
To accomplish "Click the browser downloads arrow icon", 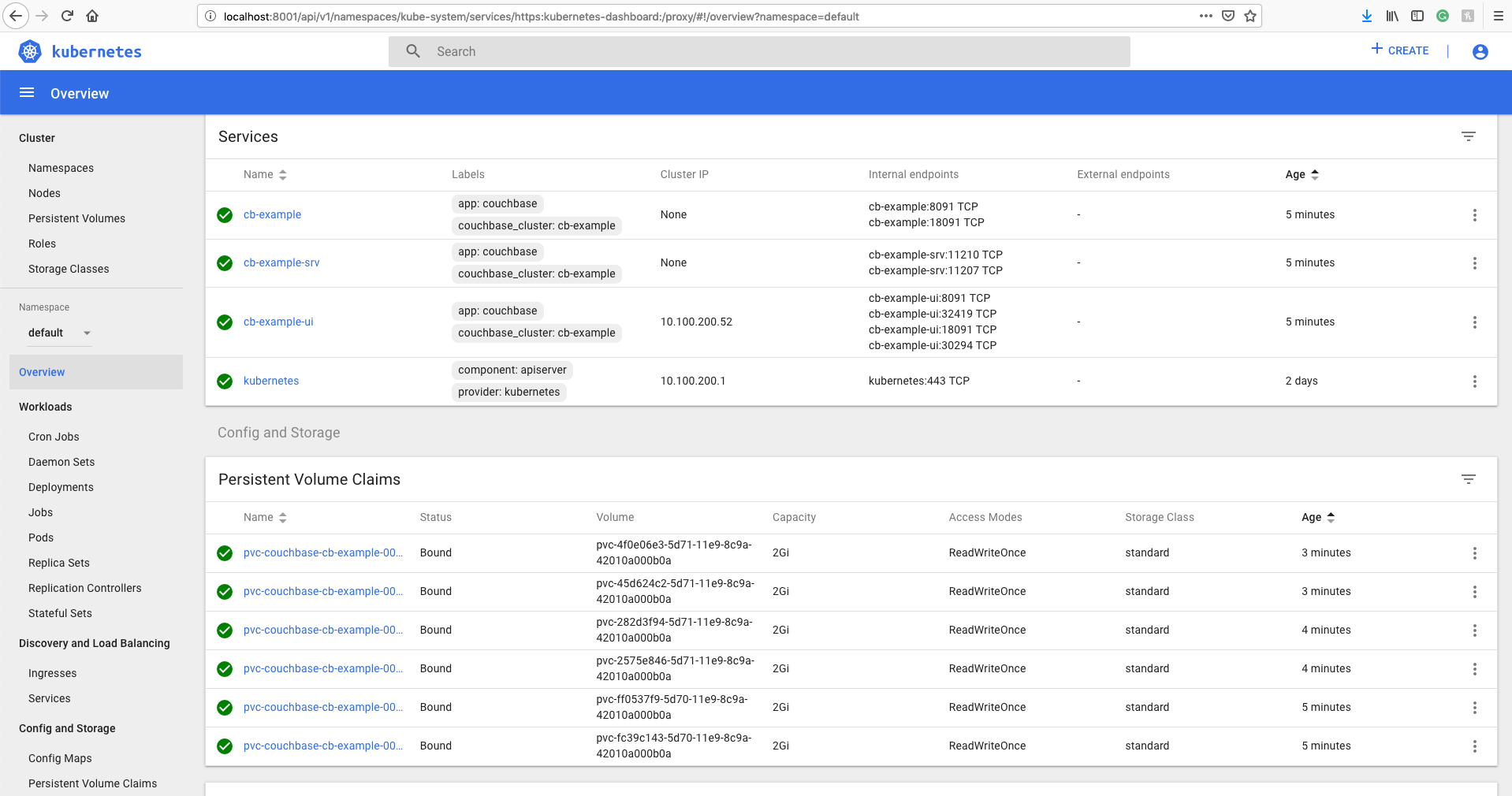I will point(1366,16).
